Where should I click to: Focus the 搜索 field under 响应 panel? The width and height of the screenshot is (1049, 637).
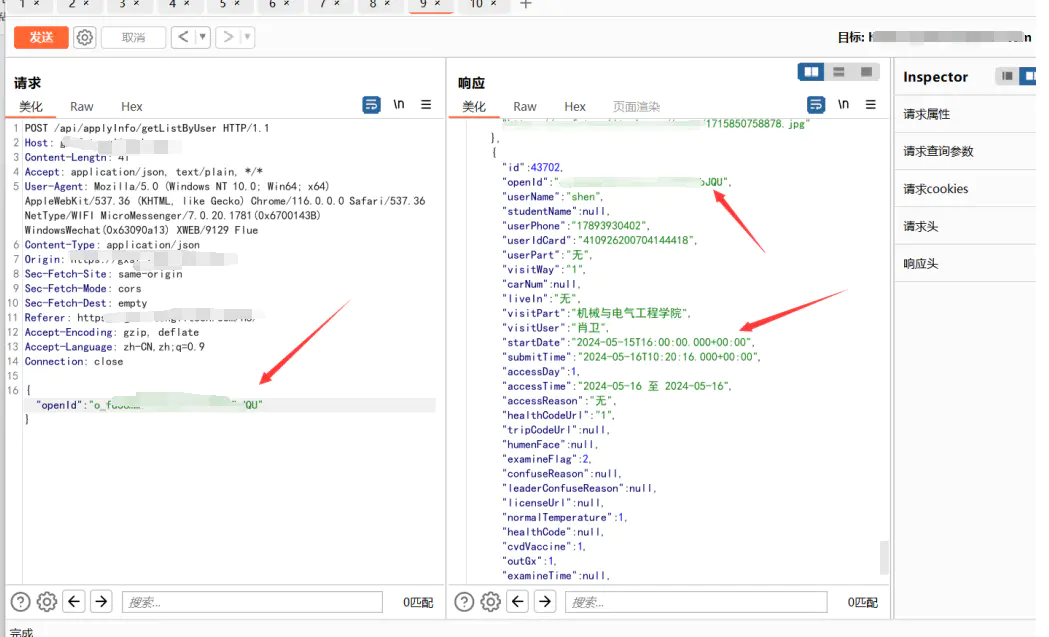coord(696,602)
